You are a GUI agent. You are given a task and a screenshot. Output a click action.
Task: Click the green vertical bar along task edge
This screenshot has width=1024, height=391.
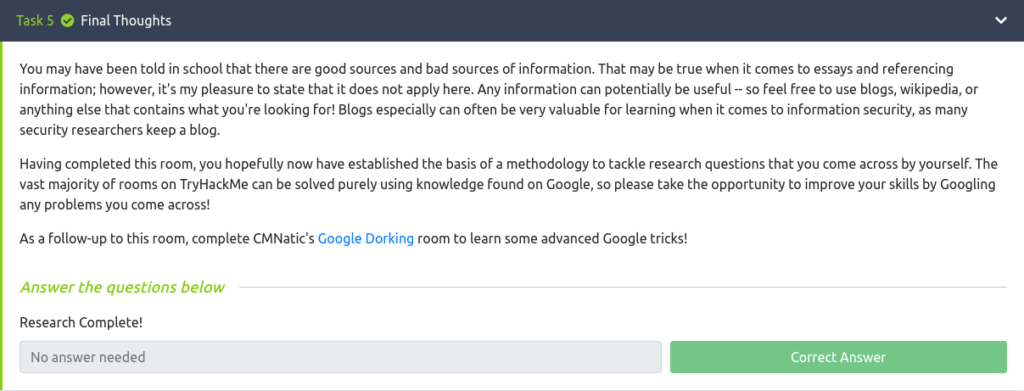click(2, 215)
